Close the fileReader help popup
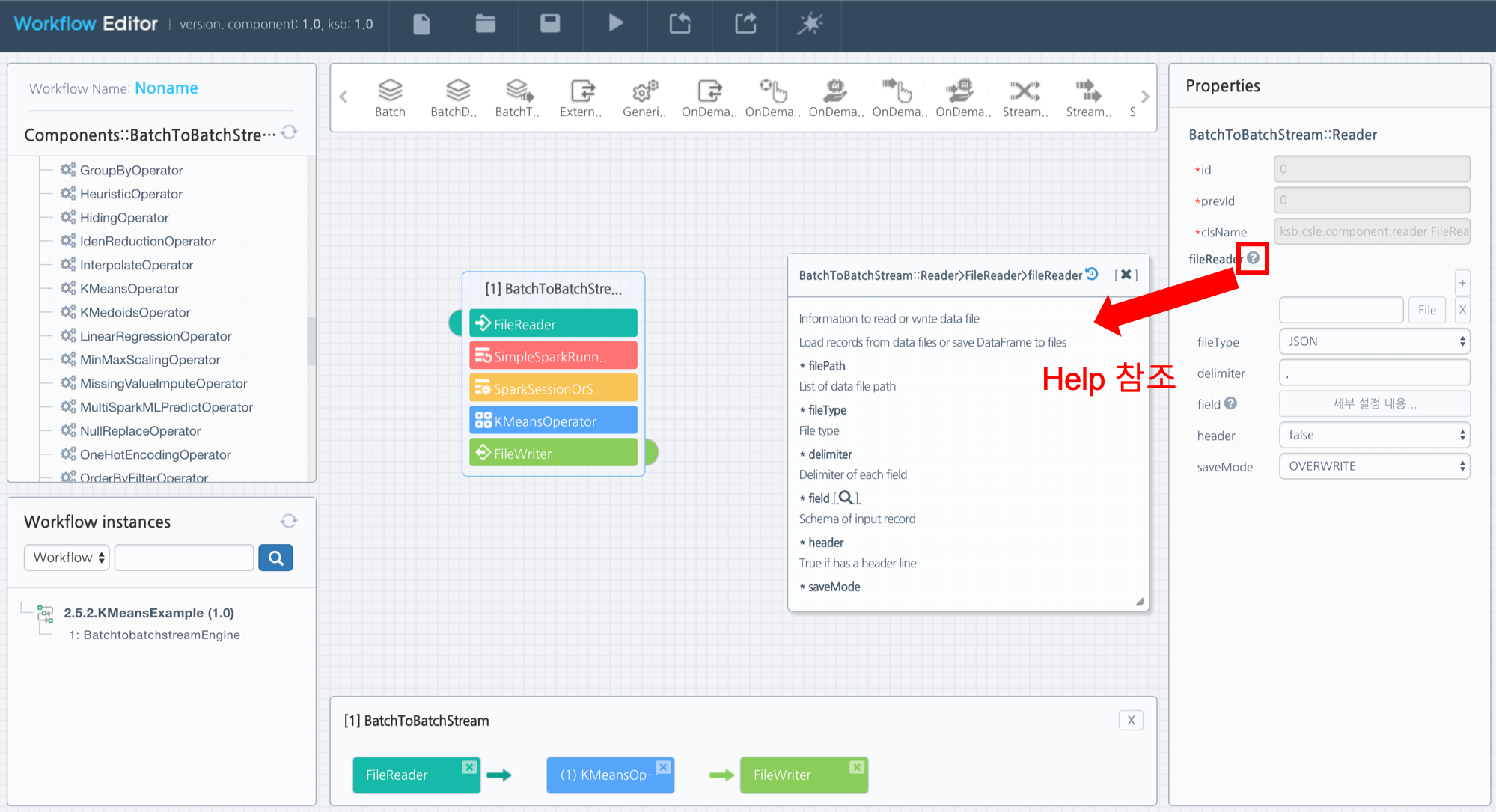The width and height of the screenshot is (1496, 812). pos(1126,275)
